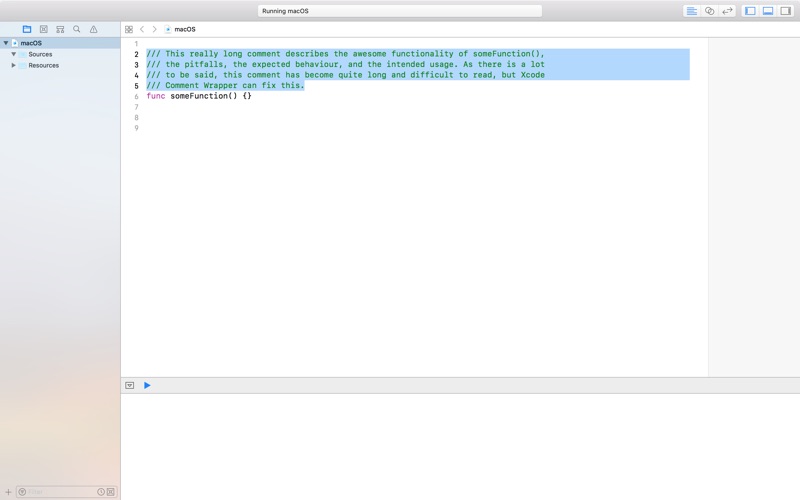800x500 pixels.
Task: Open the Project navigator folder icon
Action: 27,29
